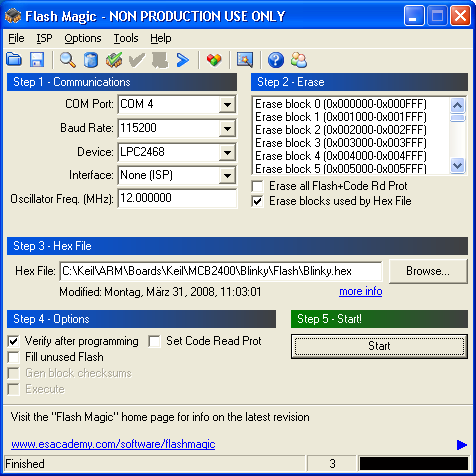476x476 pixels.
Task: Click the Browse... button
Action: [428, 271]
